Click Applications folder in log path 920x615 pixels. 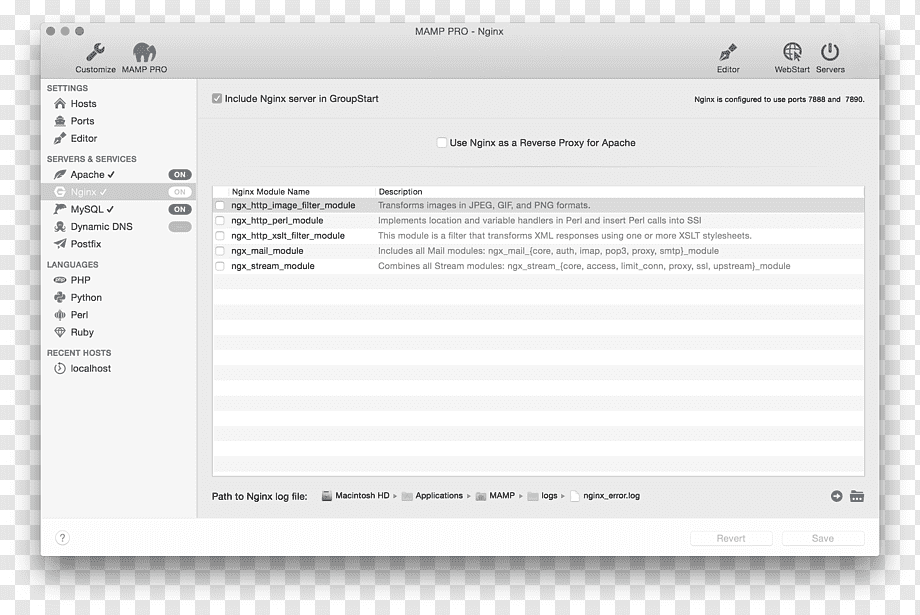point(432,496)
